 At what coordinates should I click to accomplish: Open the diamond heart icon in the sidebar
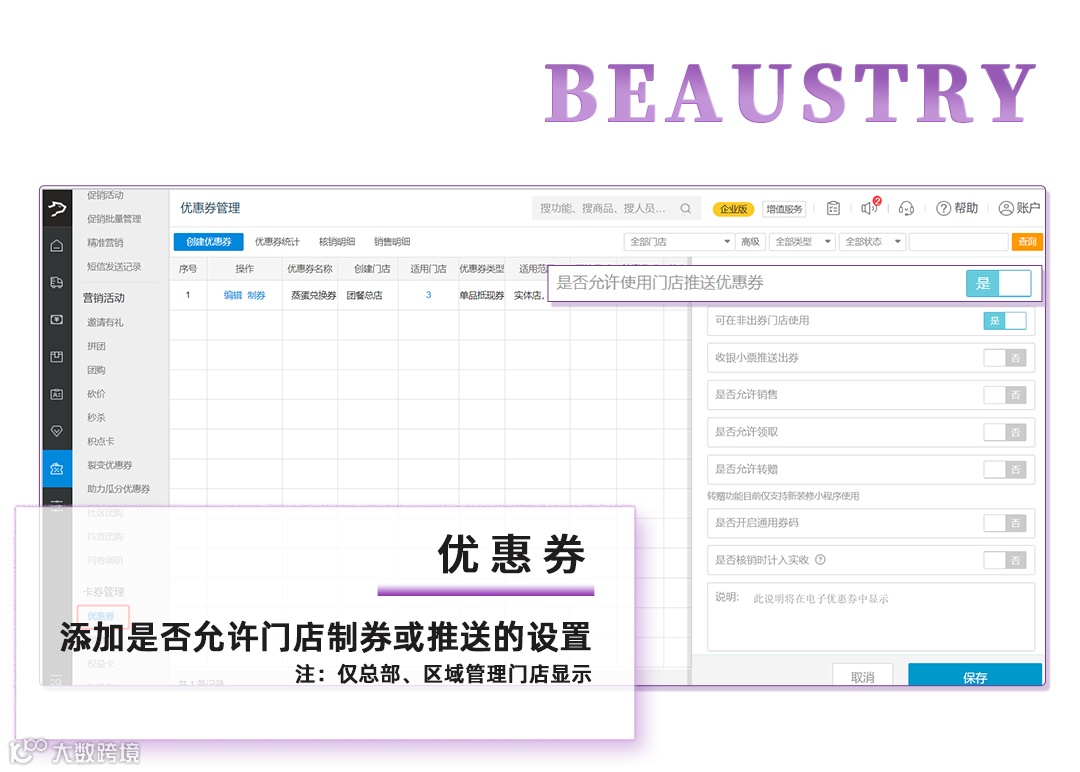tap(57, 431)
